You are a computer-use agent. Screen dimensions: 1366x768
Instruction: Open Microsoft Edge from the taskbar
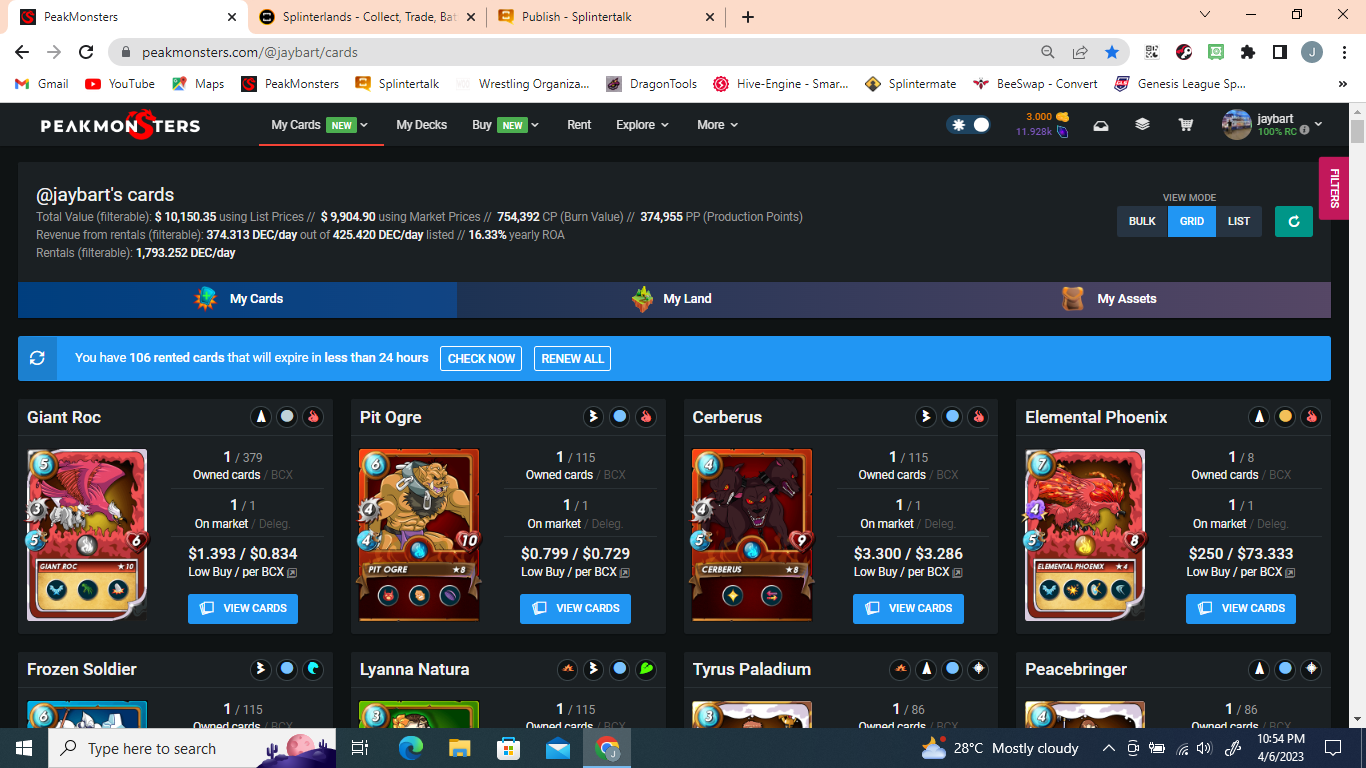pos(411,748)
